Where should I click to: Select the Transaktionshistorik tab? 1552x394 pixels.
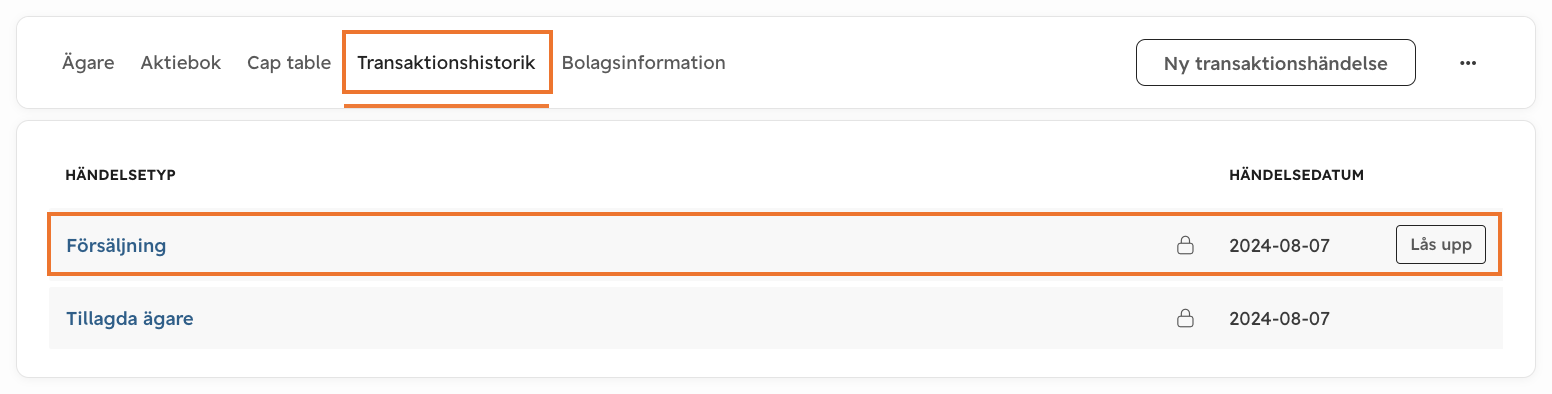pyautogui.click(x=446, y=63)
